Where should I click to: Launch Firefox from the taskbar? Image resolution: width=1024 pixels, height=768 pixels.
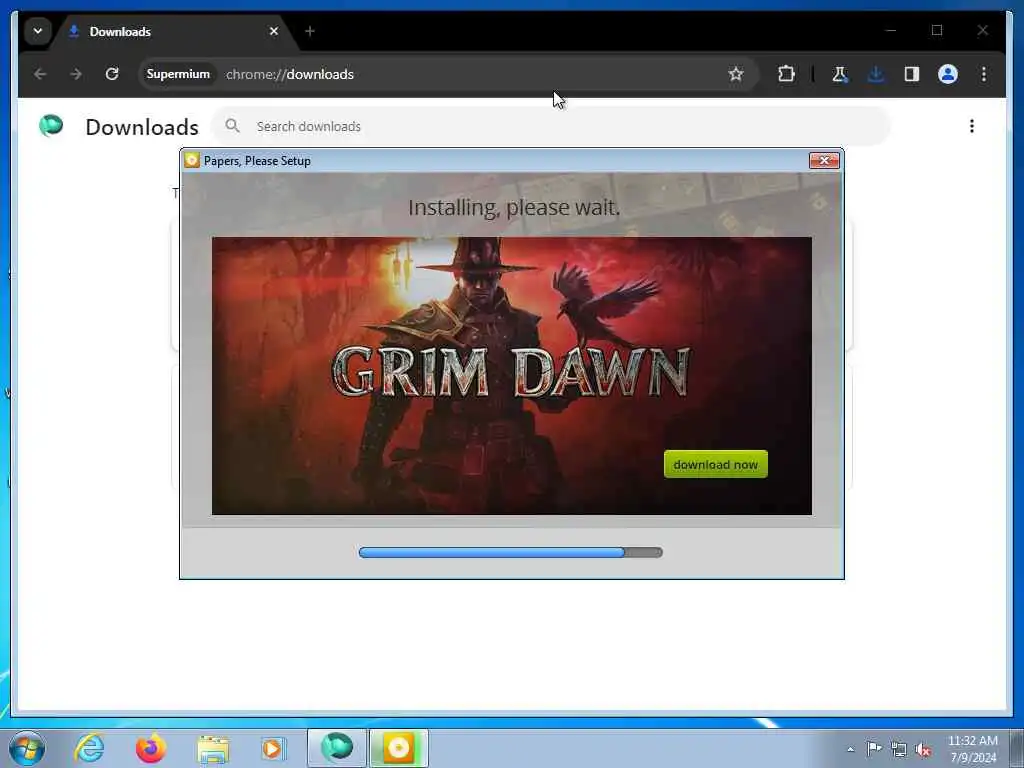click(x=150, y=748)
